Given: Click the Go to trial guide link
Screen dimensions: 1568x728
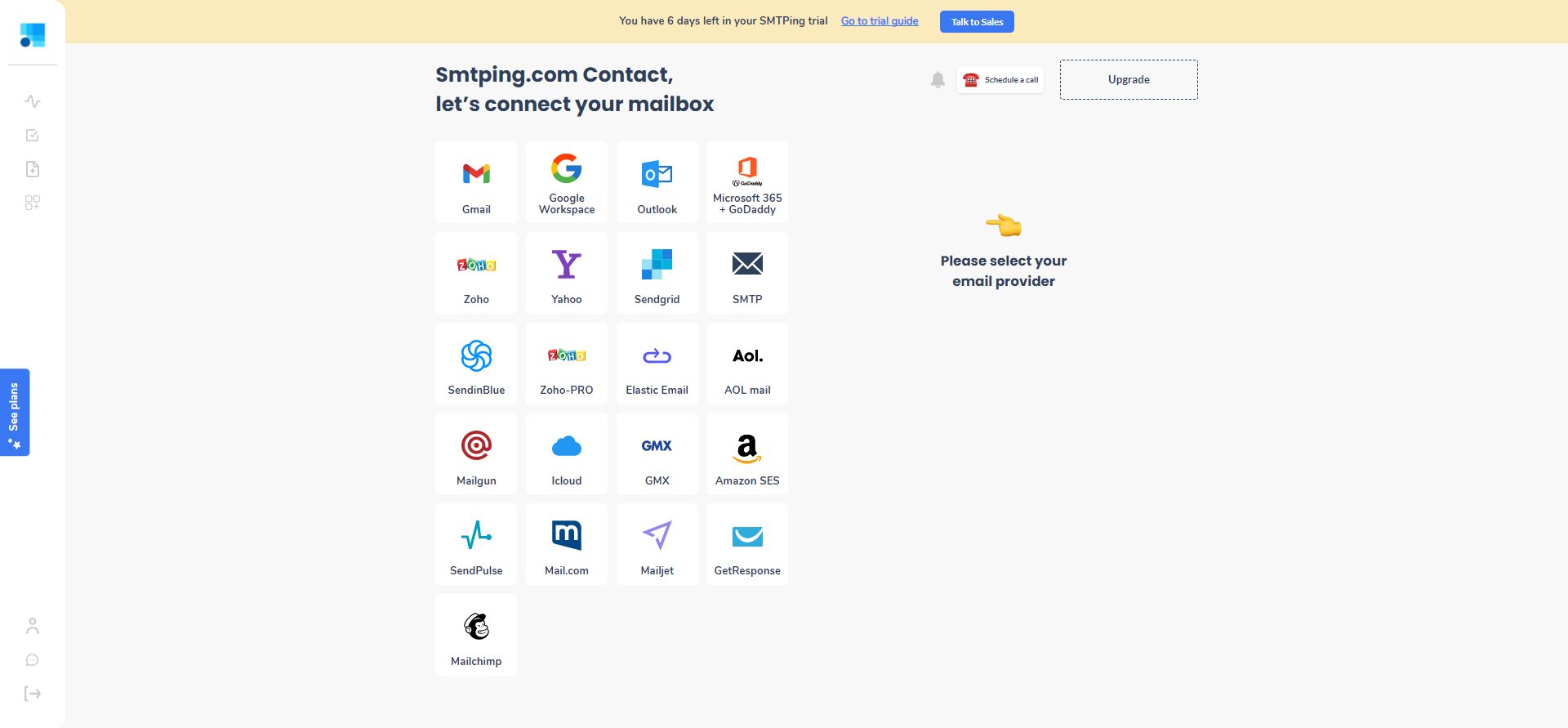Looking at the screenshot, I should [880, 21].
